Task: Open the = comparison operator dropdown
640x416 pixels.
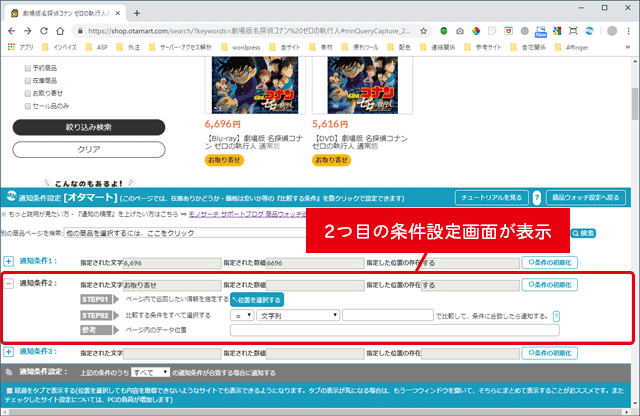Action: coord(242,316)
